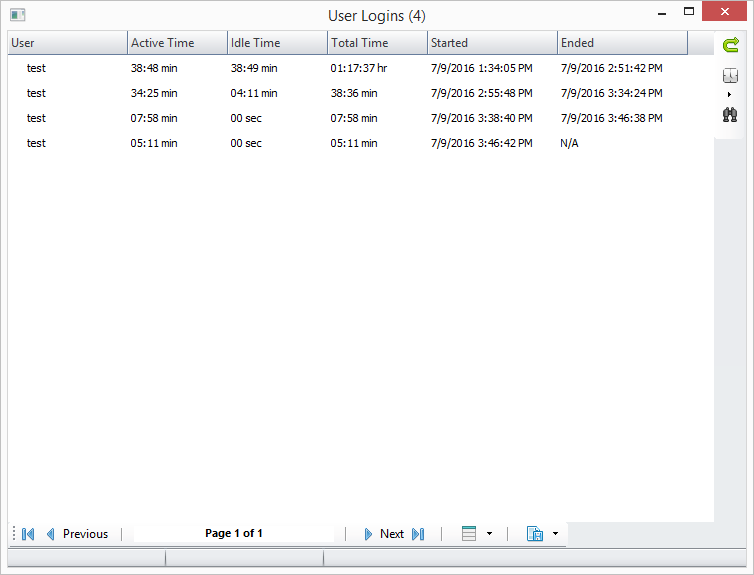Click the N/A ended cell
Screen dimensions: 754x575
click(569, 143)
